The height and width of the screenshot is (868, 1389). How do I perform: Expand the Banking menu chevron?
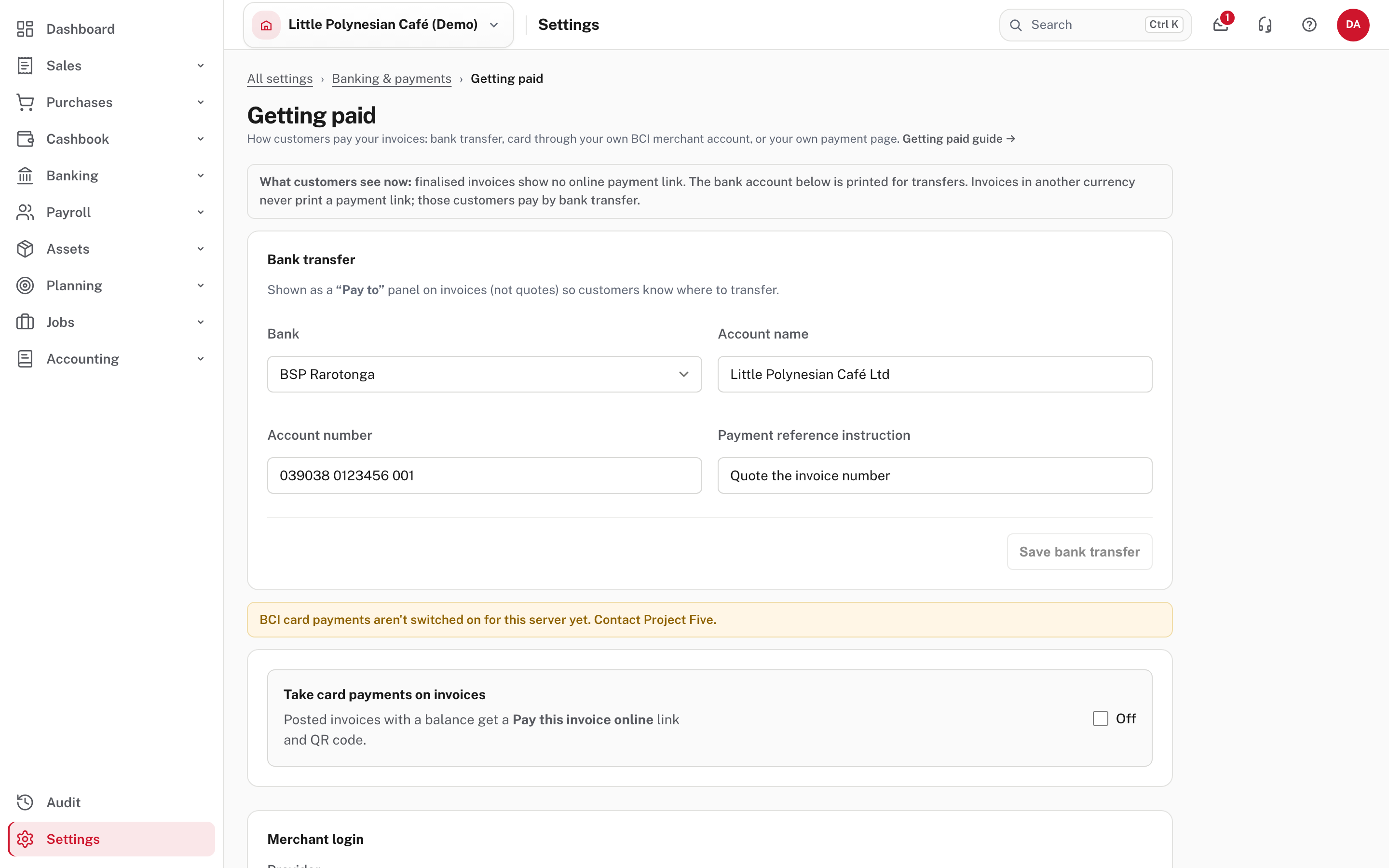(x=200, y=176)
